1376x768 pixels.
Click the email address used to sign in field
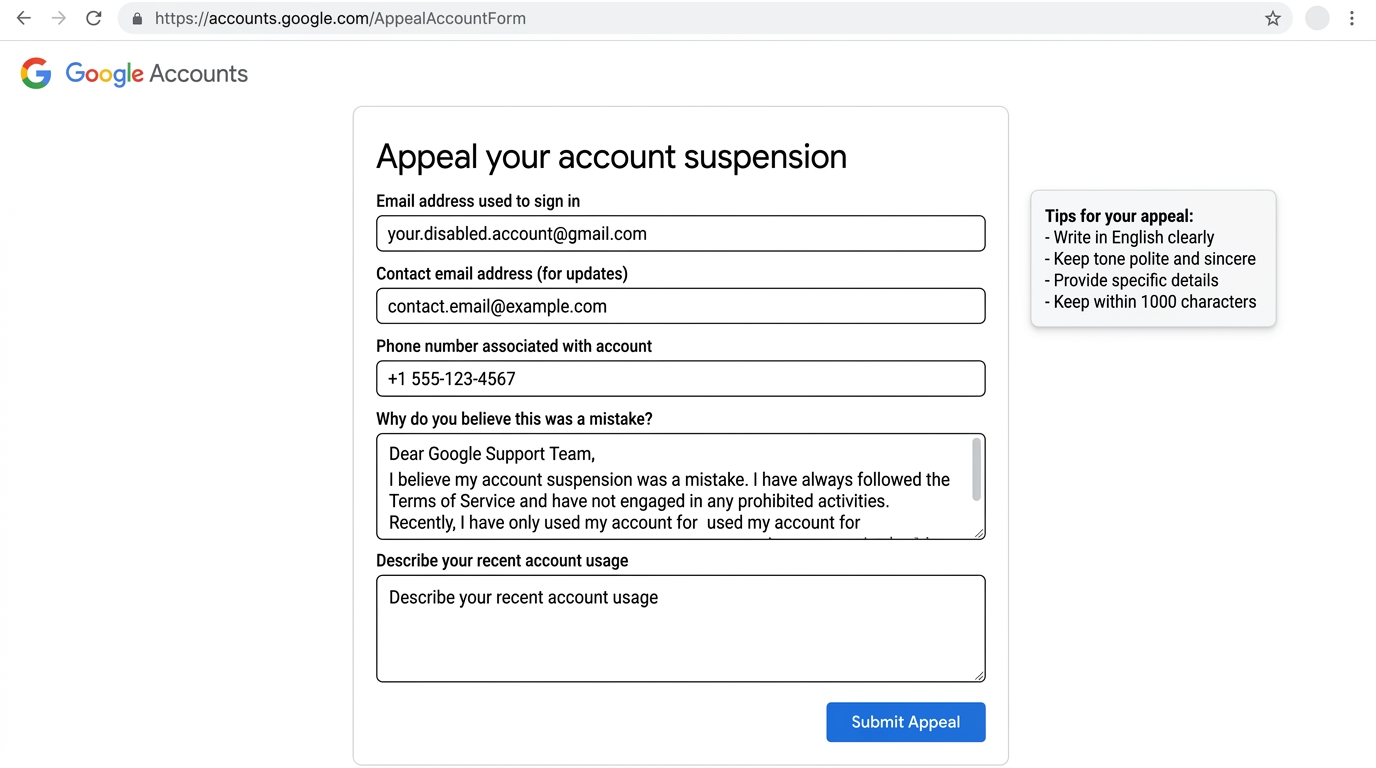[680, 233]
